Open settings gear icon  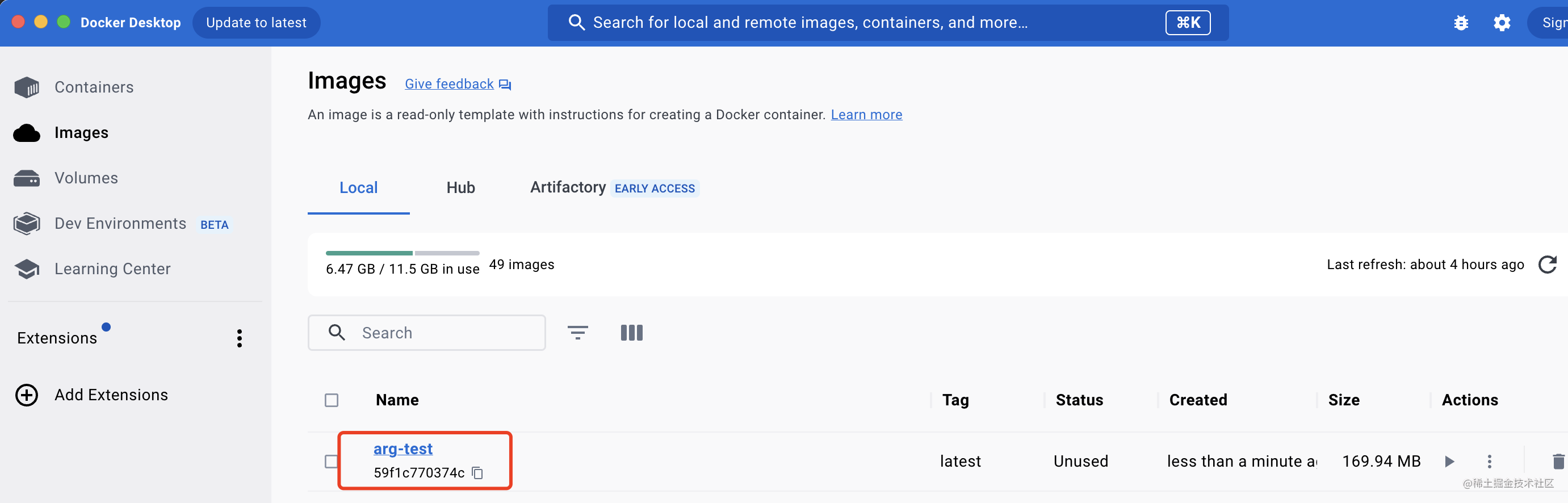[x=1502, y=23]
